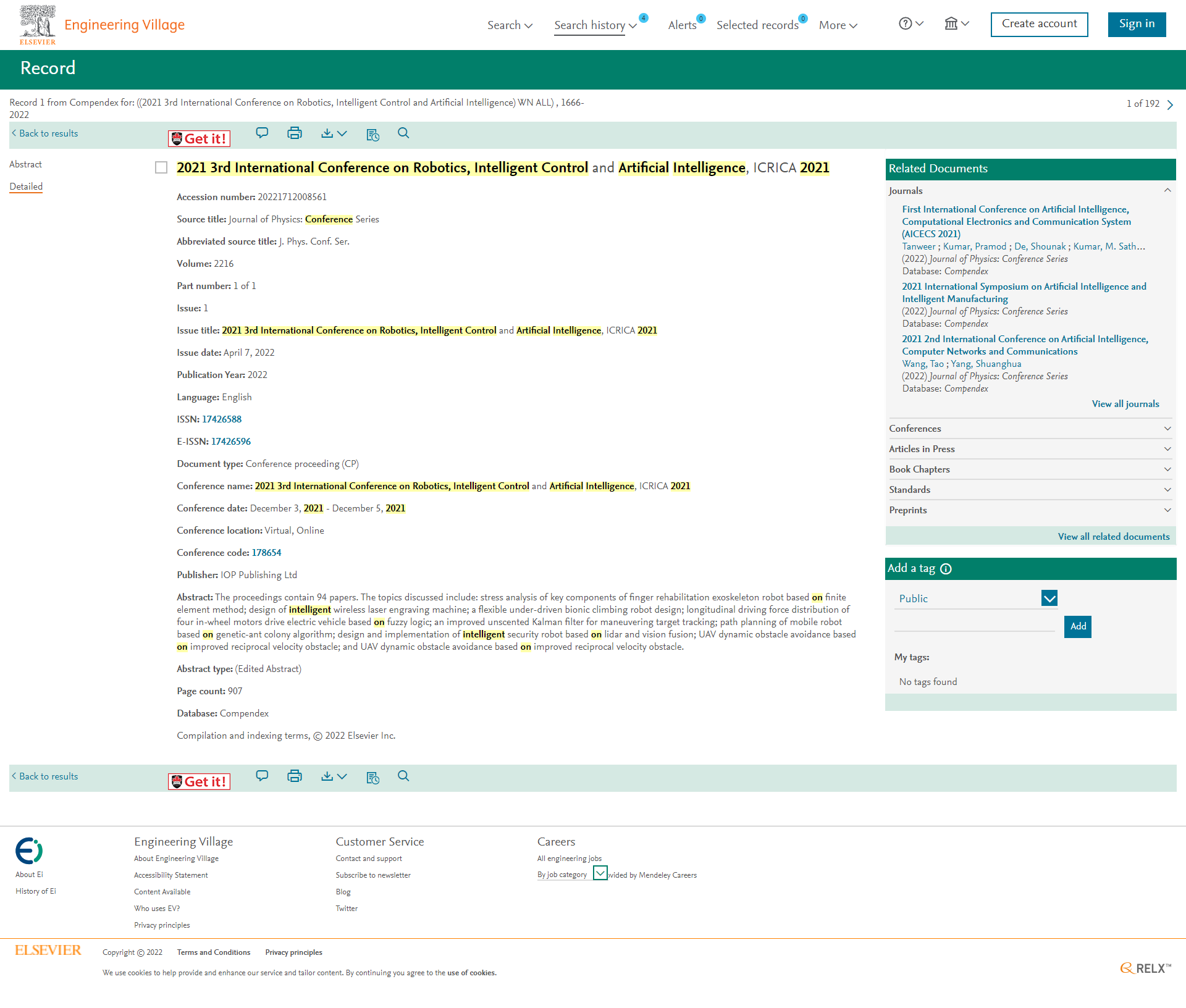Viewport: 1186px width, 1008px height.
Task: Click the Add tag button
Action: (1078, 626)
